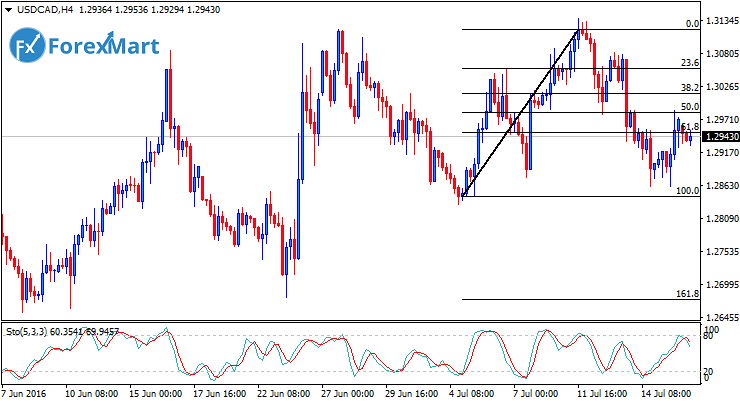Select the 50.0 Fibonacci level label

689,106
